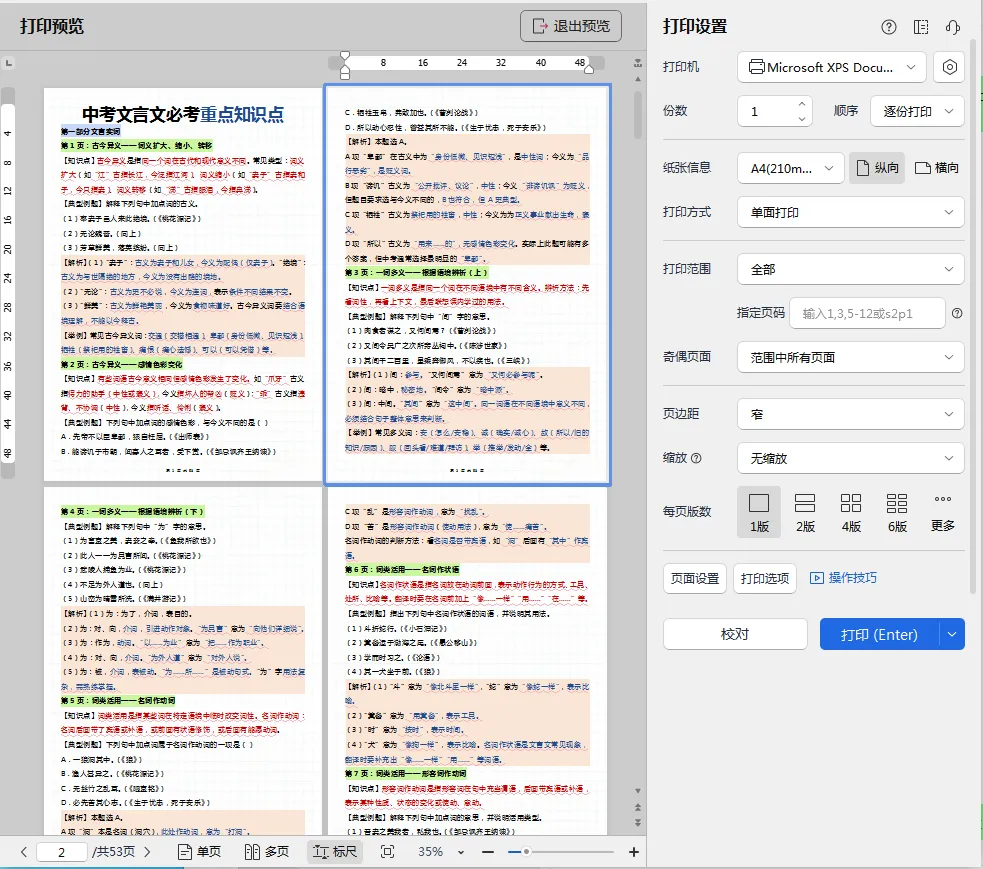Select 2版 pages per sheet
This screenshot has width=983, height=869.
click(x=805, y=512)
